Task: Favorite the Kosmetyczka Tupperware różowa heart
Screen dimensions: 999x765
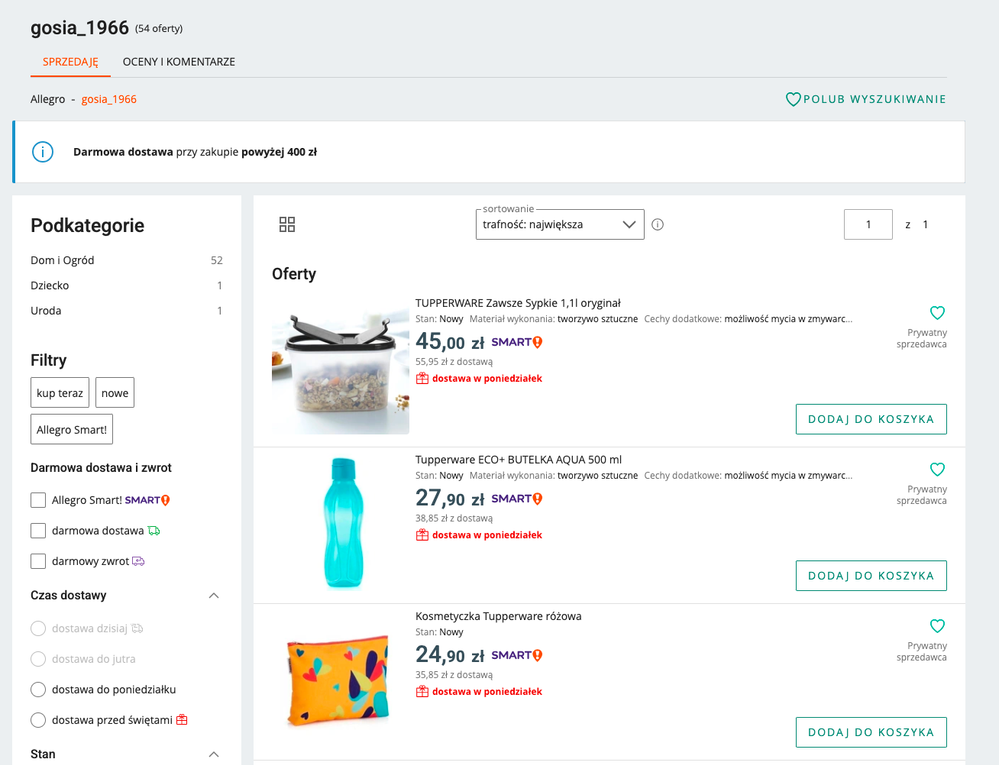Action: [x=937, y=626]
